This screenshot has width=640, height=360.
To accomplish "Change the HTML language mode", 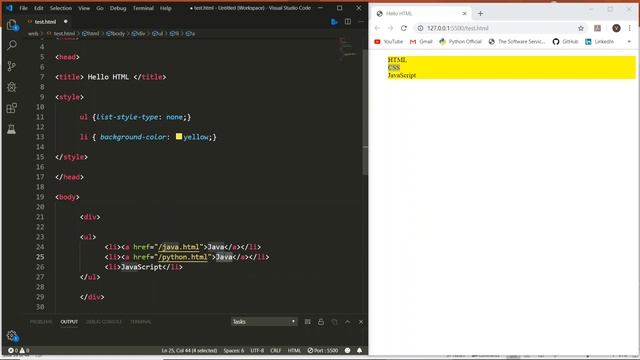I will click(294, 351).
